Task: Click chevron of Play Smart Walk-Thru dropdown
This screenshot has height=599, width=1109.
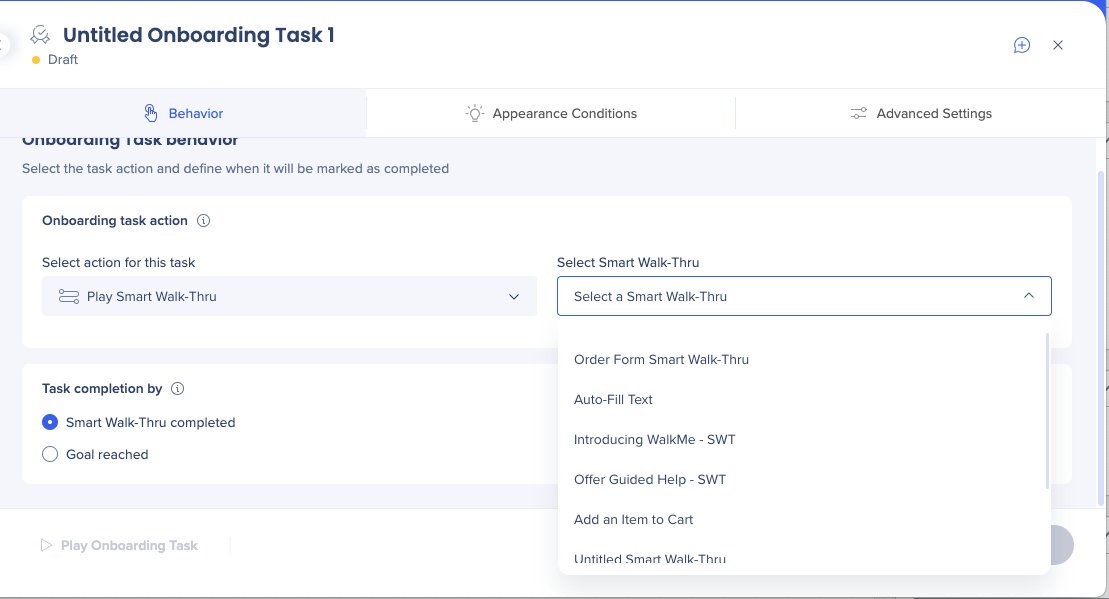Action: tap(514, 297)
